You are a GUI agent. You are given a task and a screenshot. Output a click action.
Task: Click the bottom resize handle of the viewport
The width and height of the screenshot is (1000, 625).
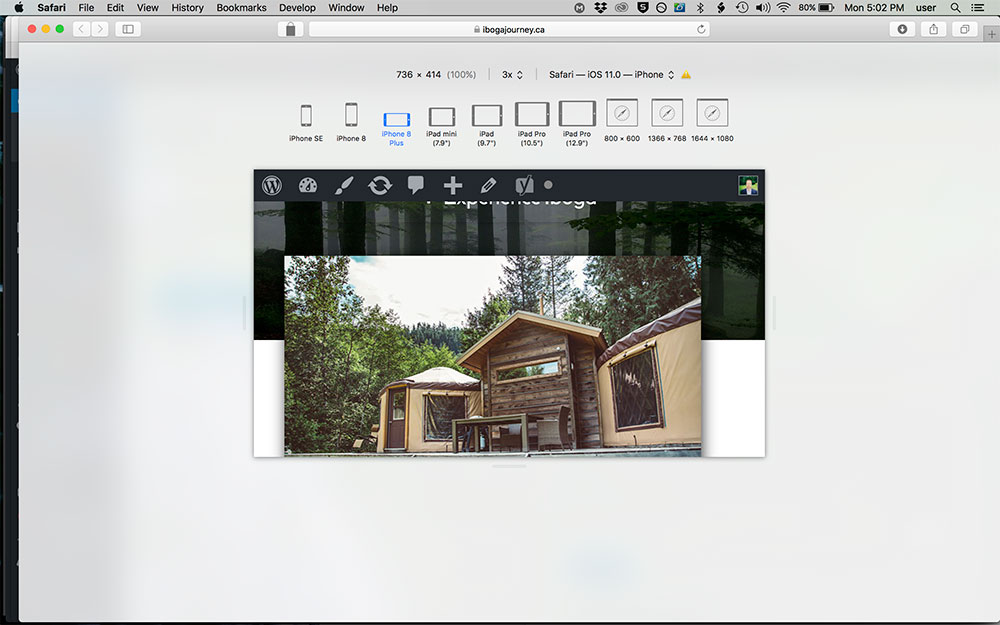pyautogui.click(x=509, y=466)
